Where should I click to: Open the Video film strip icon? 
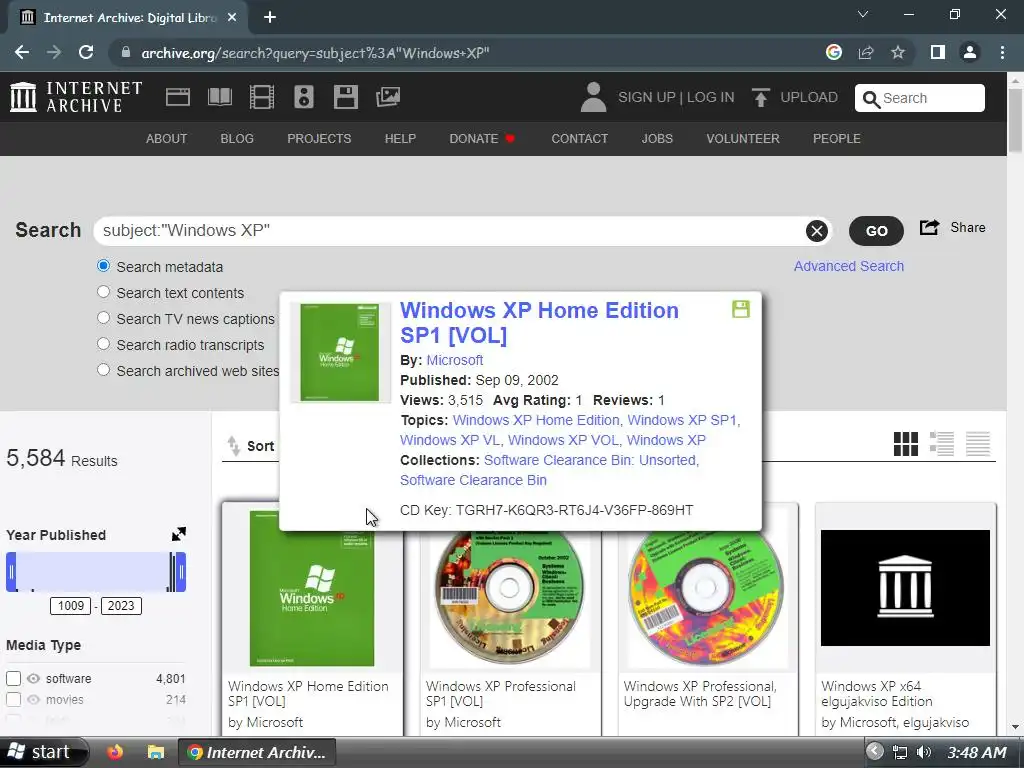point(262,97)
